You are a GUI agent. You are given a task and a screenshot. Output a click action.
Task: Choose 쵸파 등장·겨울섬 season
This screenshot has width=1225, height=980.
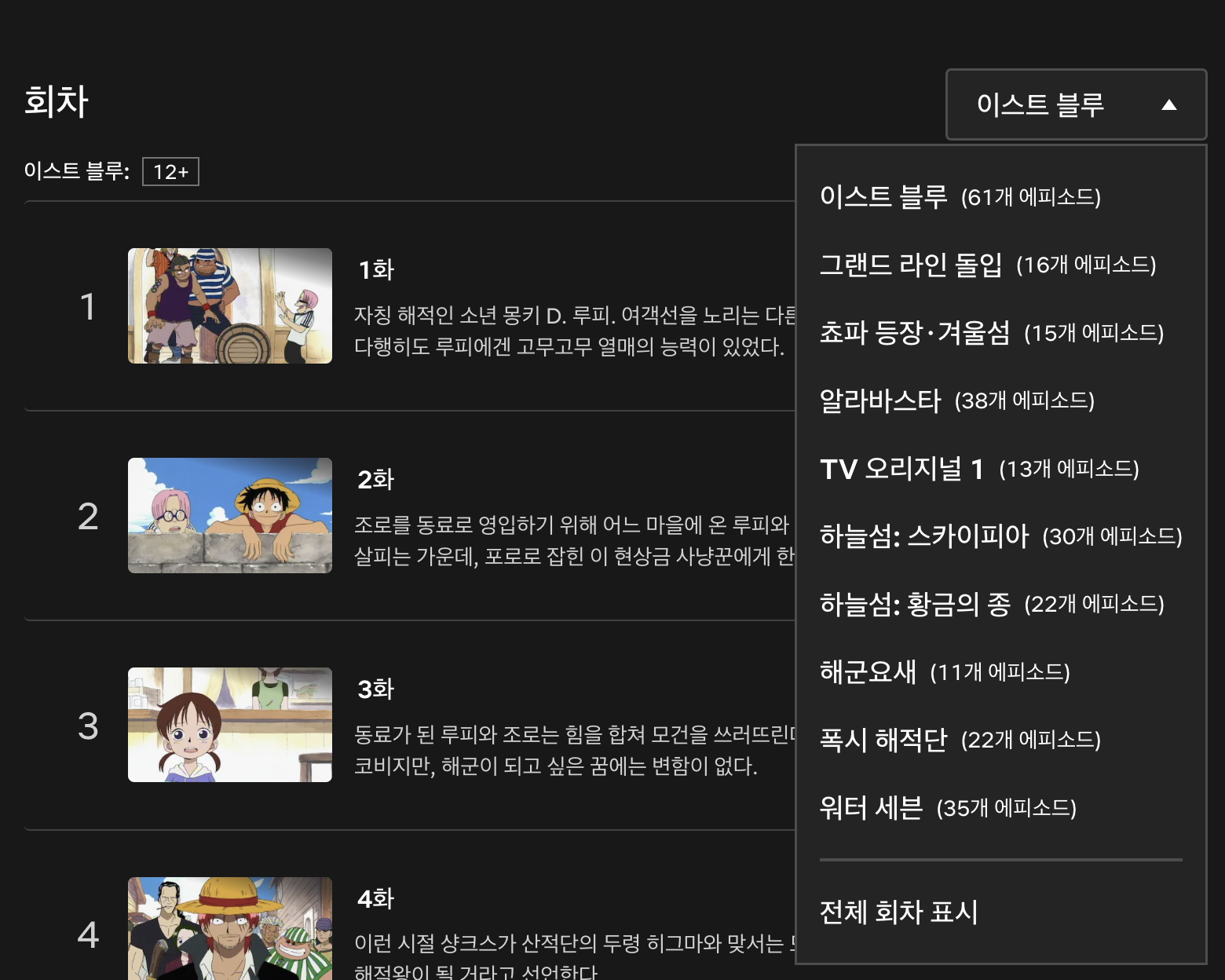(1001, 333)
